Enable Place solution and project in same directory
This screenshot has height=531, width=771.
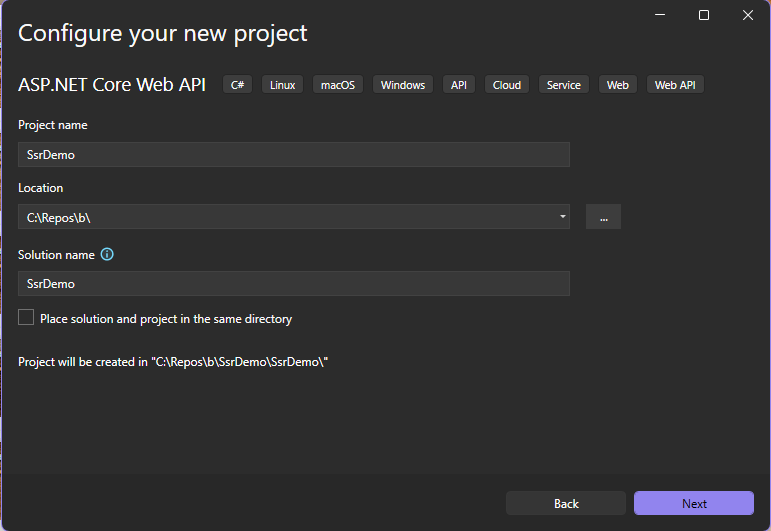click(26, 317)
